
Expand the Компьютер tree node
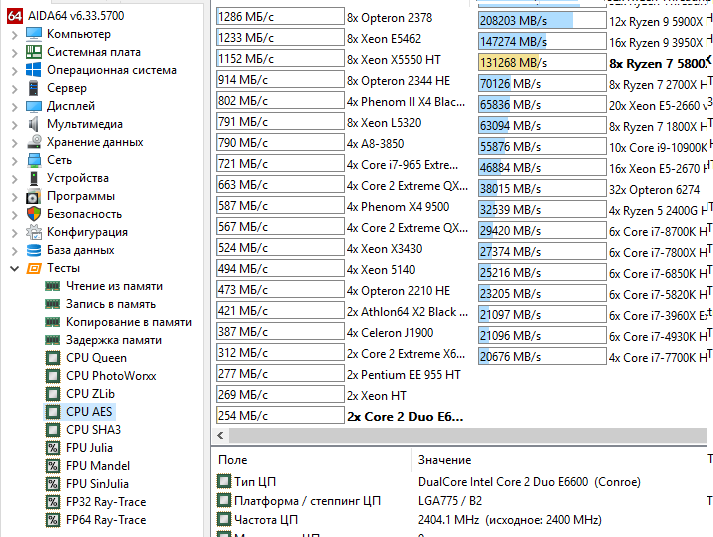coord(15,35)
